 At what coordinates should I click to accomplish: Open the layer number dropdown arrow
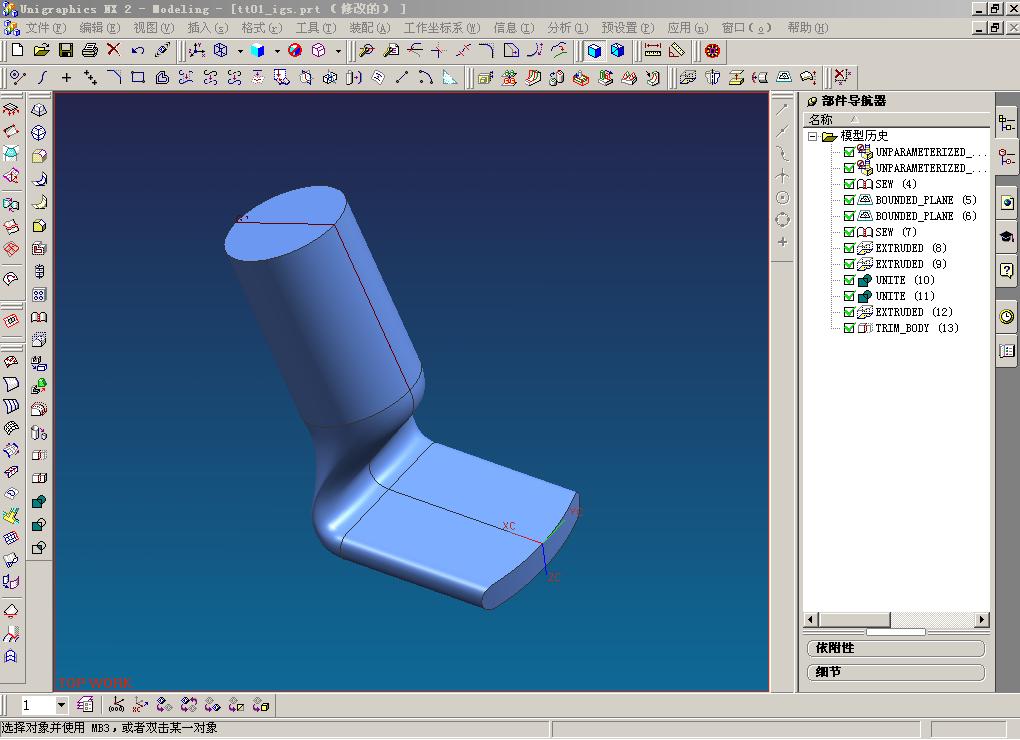[61, 705]
